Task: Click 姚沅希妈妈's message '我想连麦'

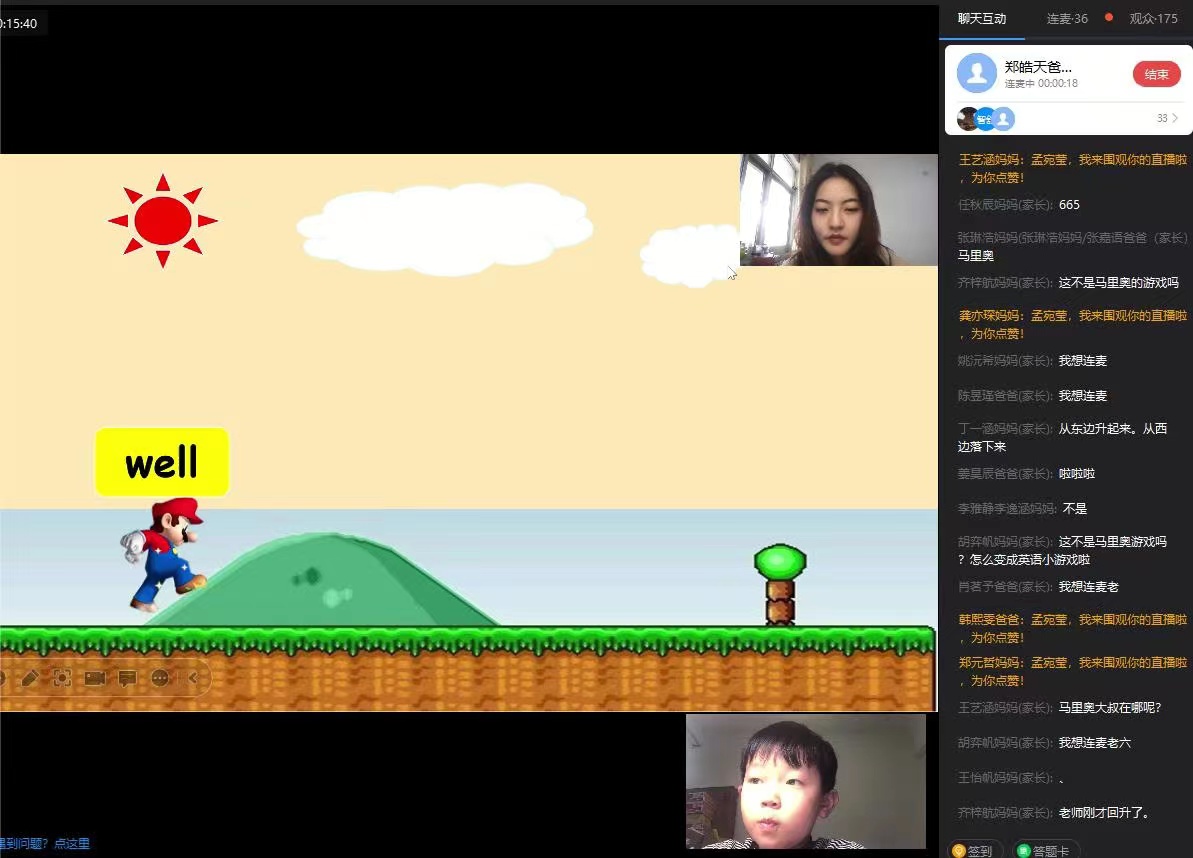Action: (x=1083, y=361)
